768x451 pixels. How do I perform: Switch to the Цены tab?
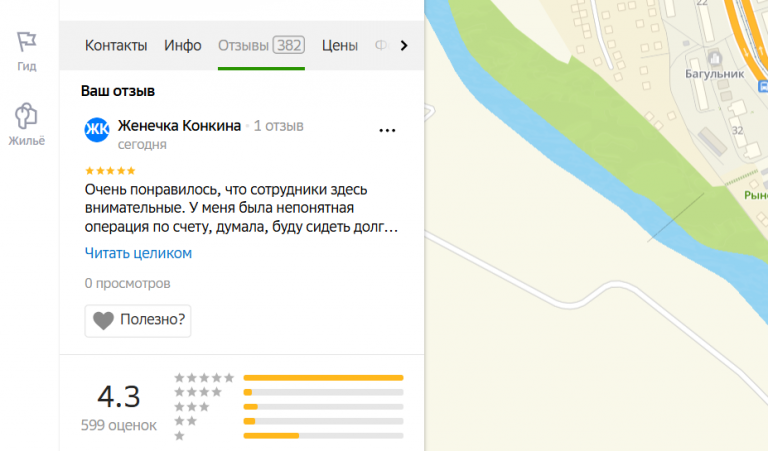339,46
